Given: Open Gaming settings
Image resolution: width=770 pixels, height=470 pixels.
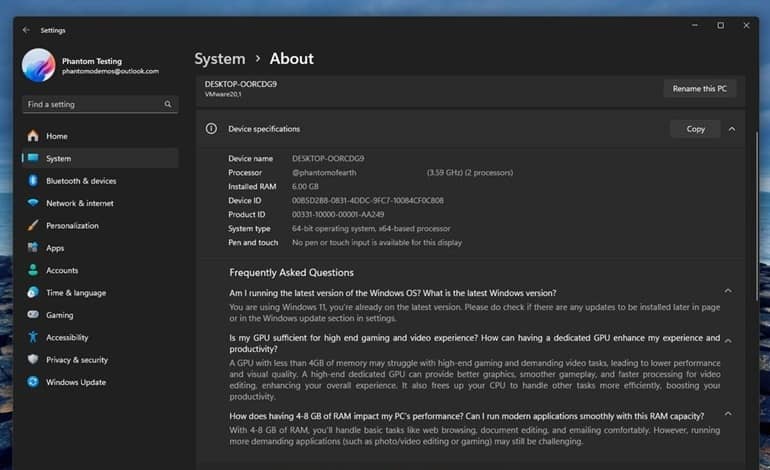Looking at the screenshot, I should pos(100,315).
